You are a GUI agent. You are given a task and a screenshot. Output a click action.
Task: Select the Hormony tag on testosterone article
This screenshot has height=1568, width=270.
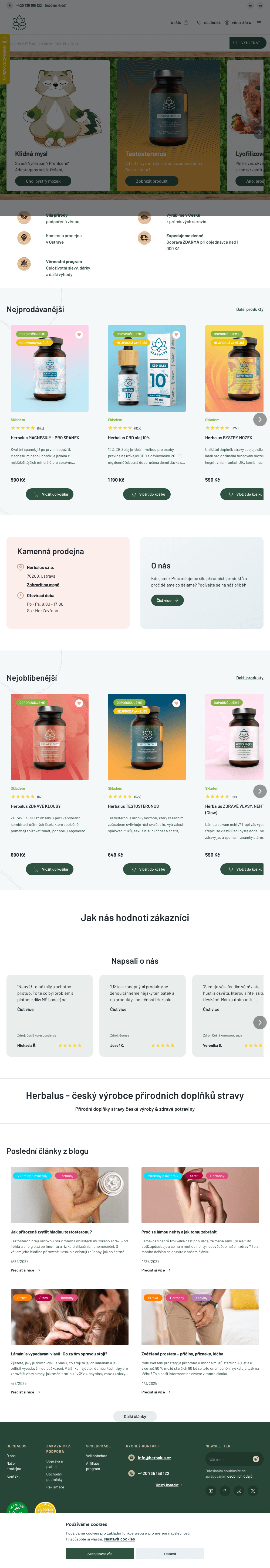click(x=66, y=1175)
